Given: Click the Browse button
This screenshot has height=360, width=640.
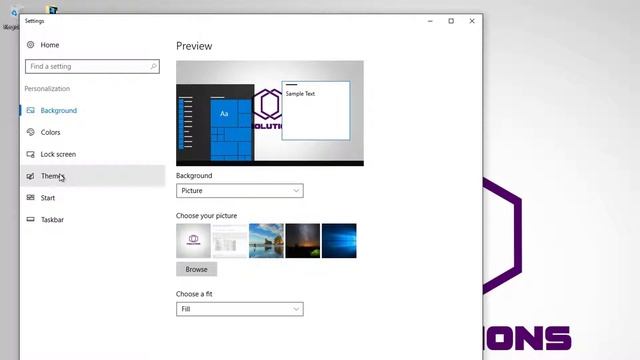Looking at the screenshot, I should 196,269.
